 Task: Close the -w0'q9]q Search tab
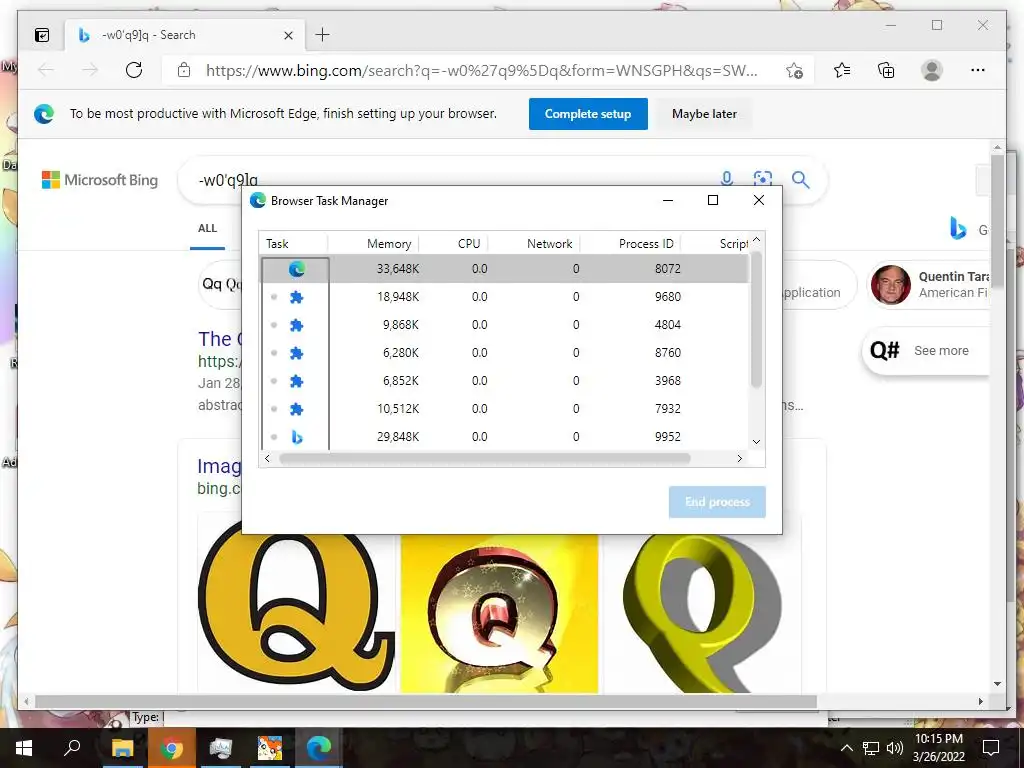pos(288,35)
